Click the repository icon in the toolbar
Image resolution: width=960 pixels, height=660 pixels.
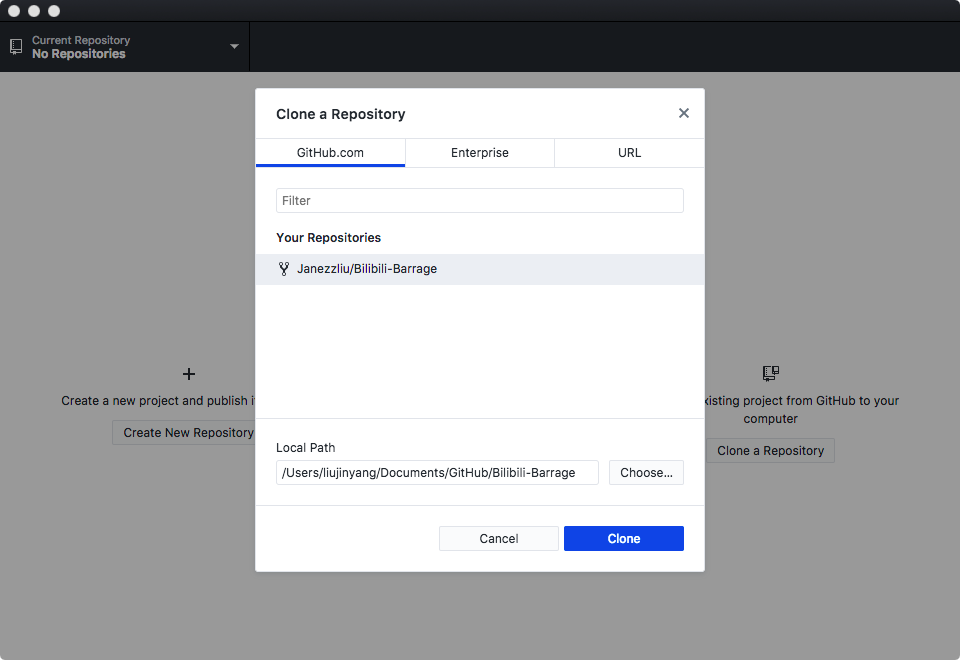tap(16, 47)
